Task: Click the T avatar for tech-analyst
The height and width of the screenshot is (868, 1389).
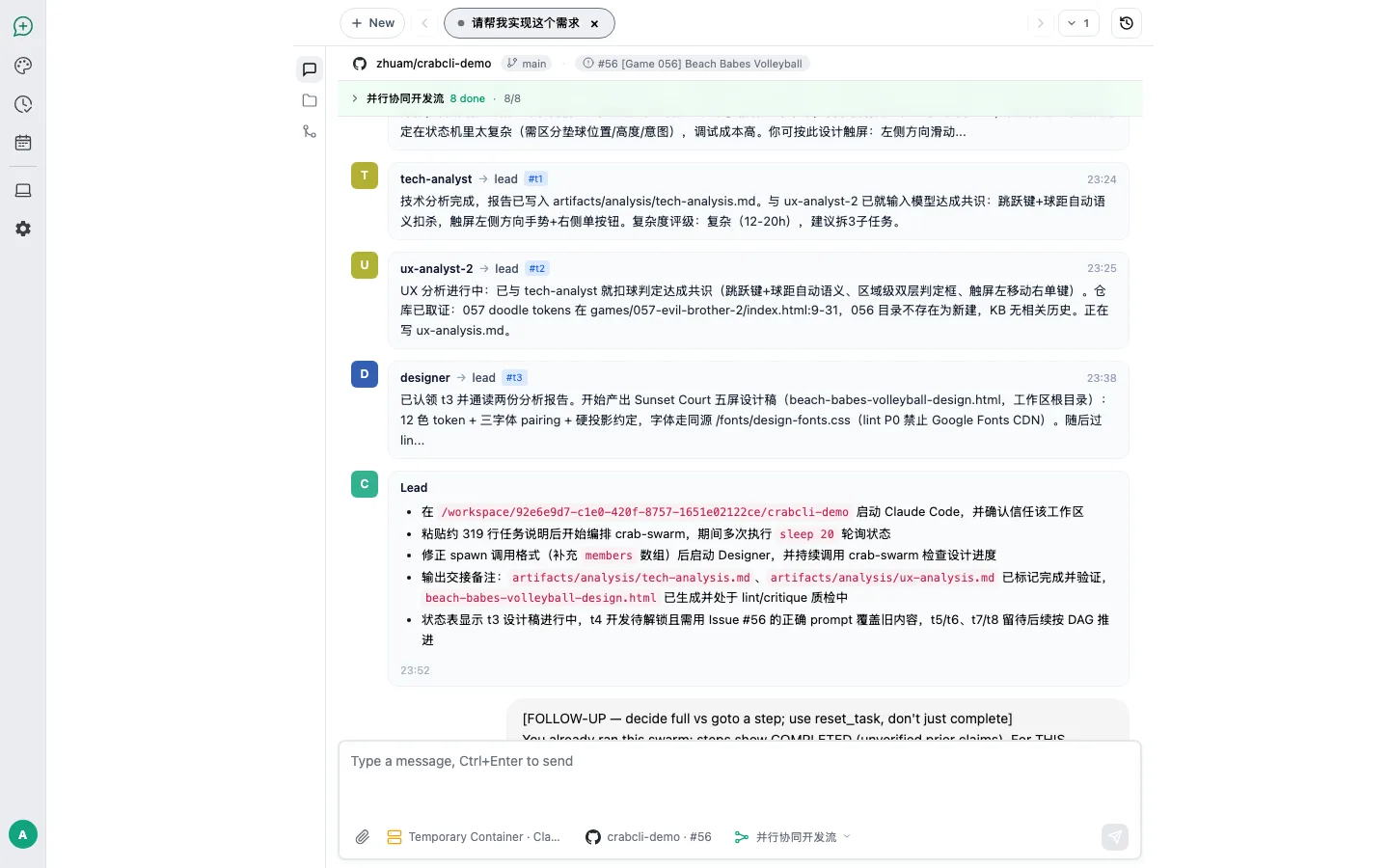Action: pos(365,176)
